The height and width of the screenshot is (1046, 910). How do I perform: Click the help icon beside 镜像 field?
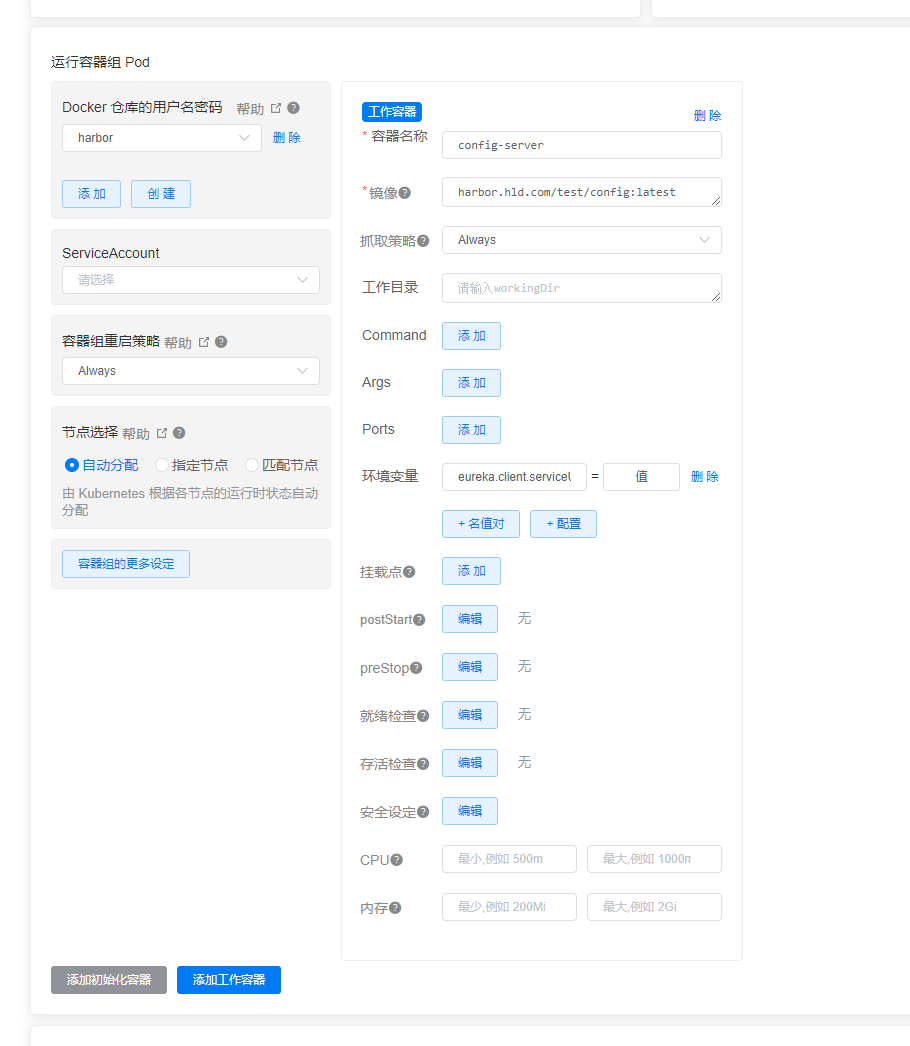pyautogui.click(x=406, y=191)
